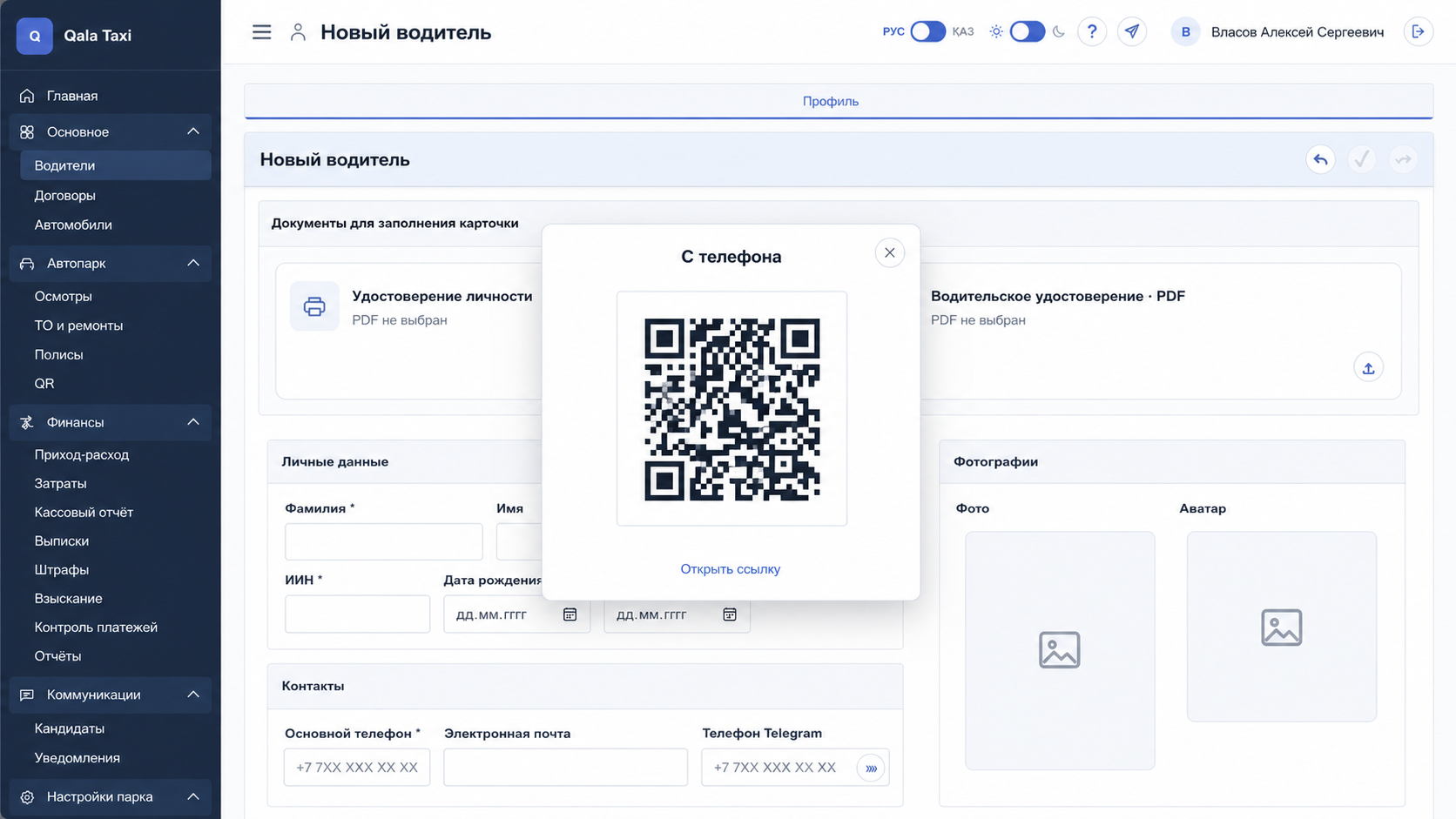Screen dimensions: 1456x819
Task: Open the second date field calendar icon
Action: 730,614
